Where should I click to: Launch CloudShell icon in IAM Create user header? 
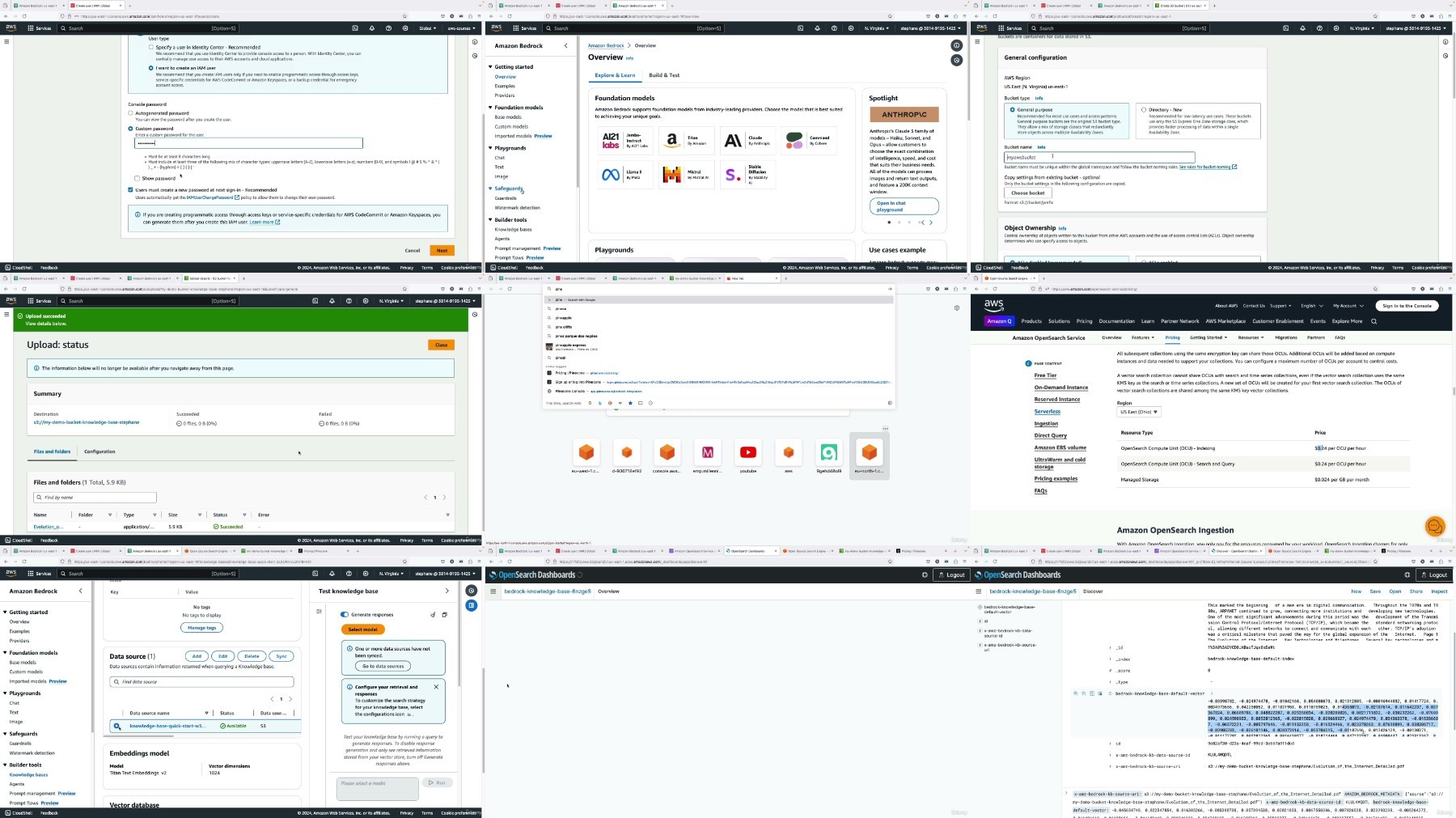(x=355, y=28)
